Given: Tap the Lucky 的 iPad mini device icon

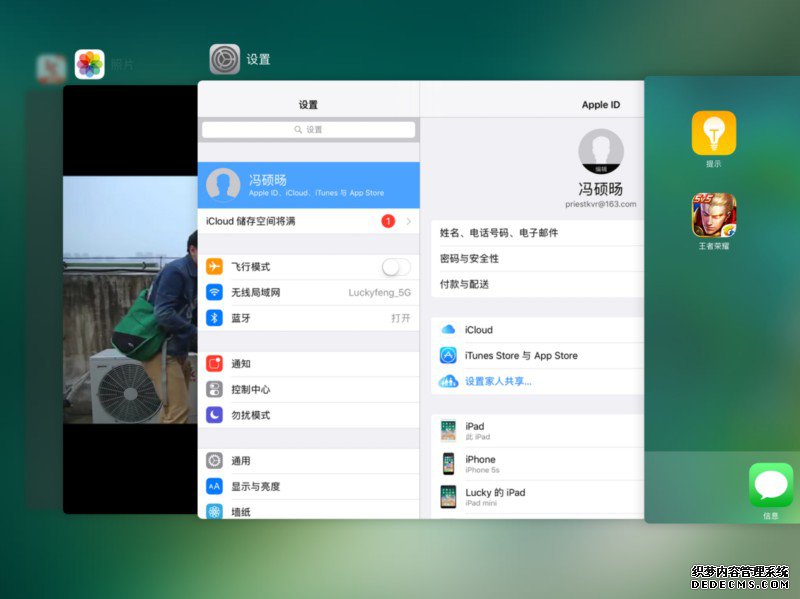Looking at the screenshot, I should pos(448,497).
